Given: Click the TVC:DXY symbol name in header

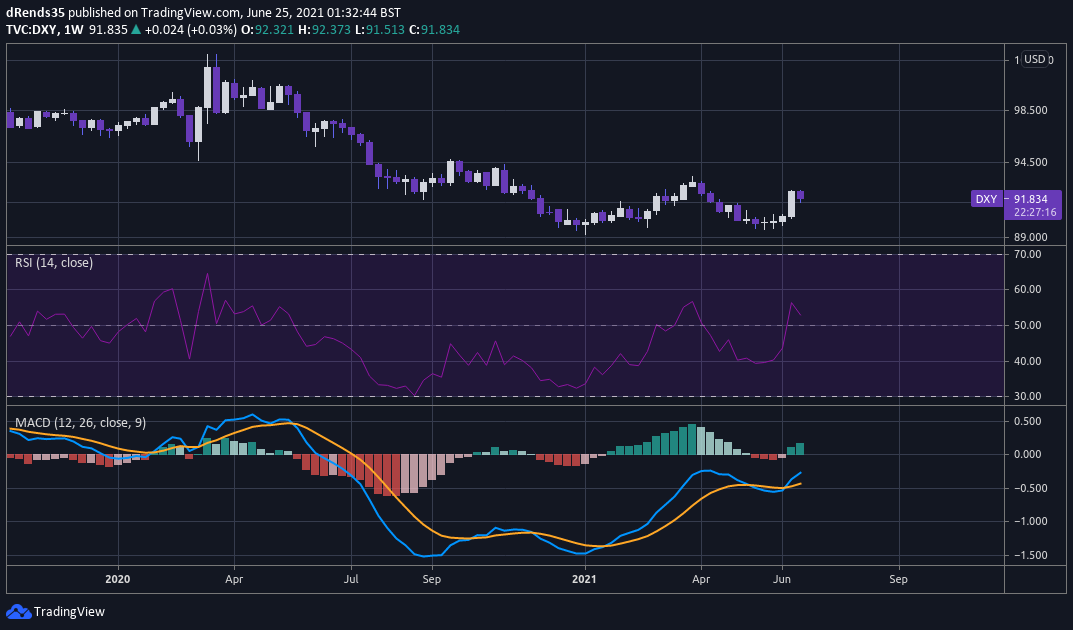Looking at the screenshot, I should [x=31, y=30].
